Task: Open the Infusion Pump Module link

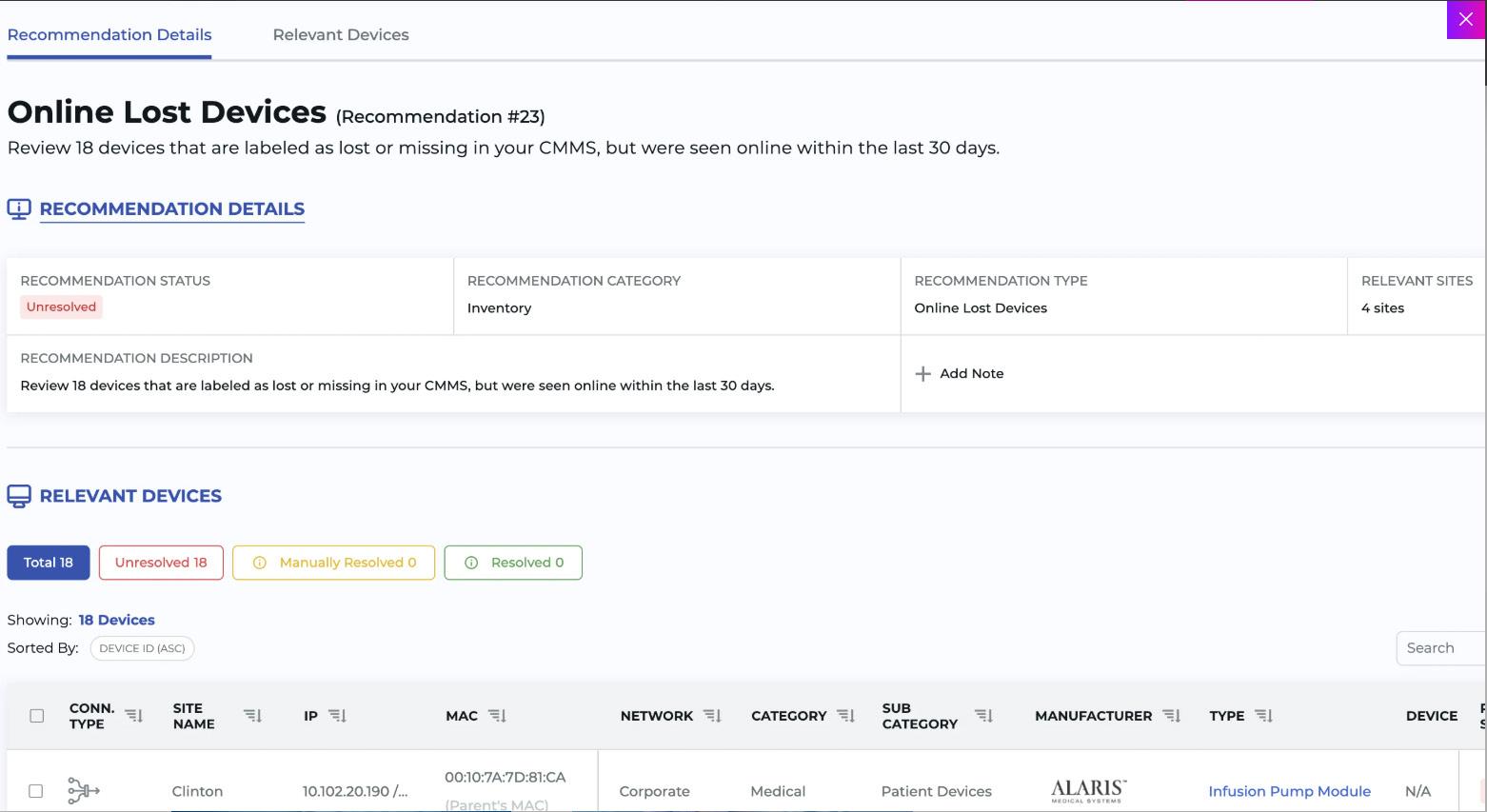Action: [1289, 791]
